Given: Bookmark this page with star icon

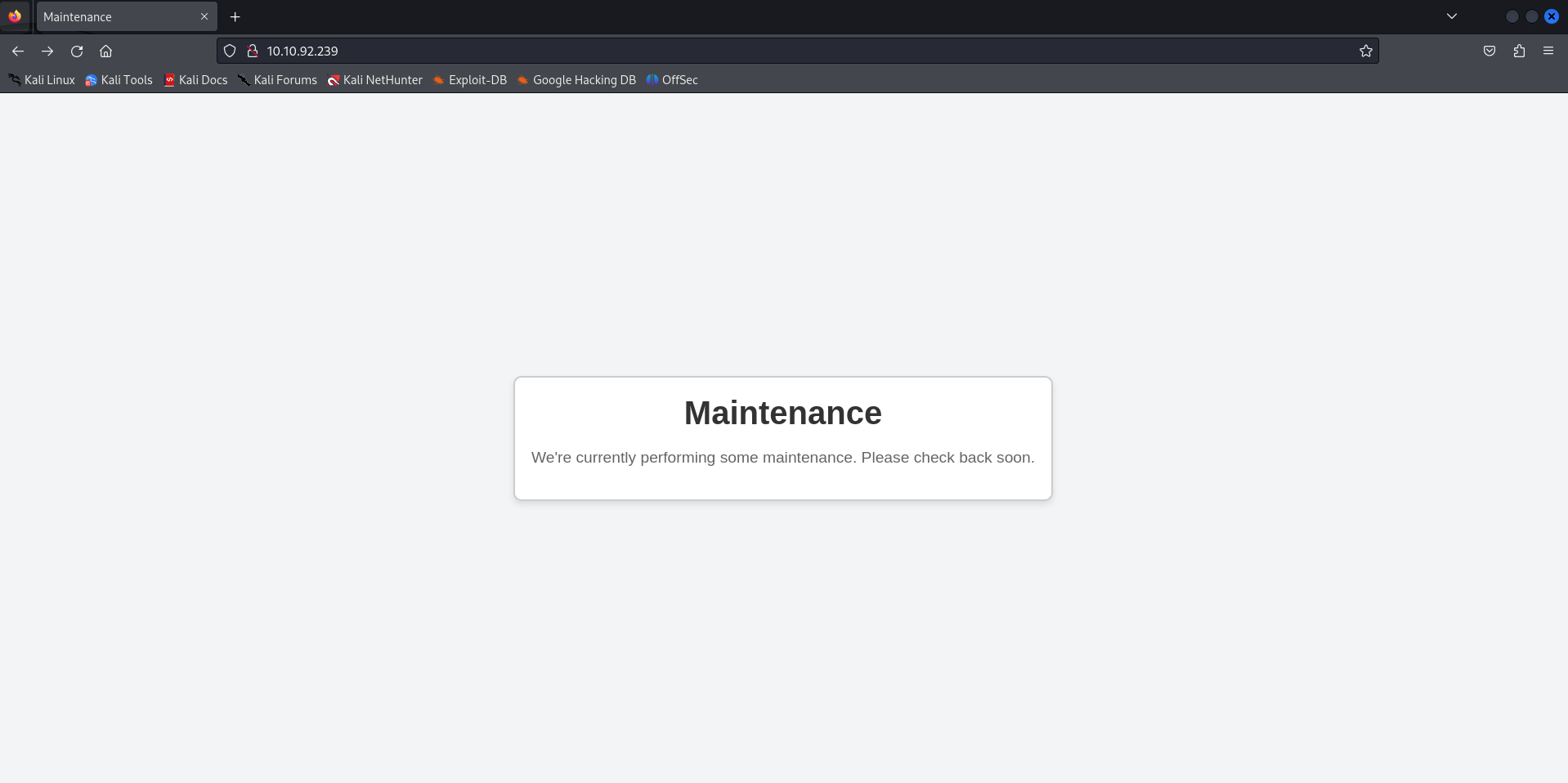Looking at the screenshot, I should tap(1366, 51).
